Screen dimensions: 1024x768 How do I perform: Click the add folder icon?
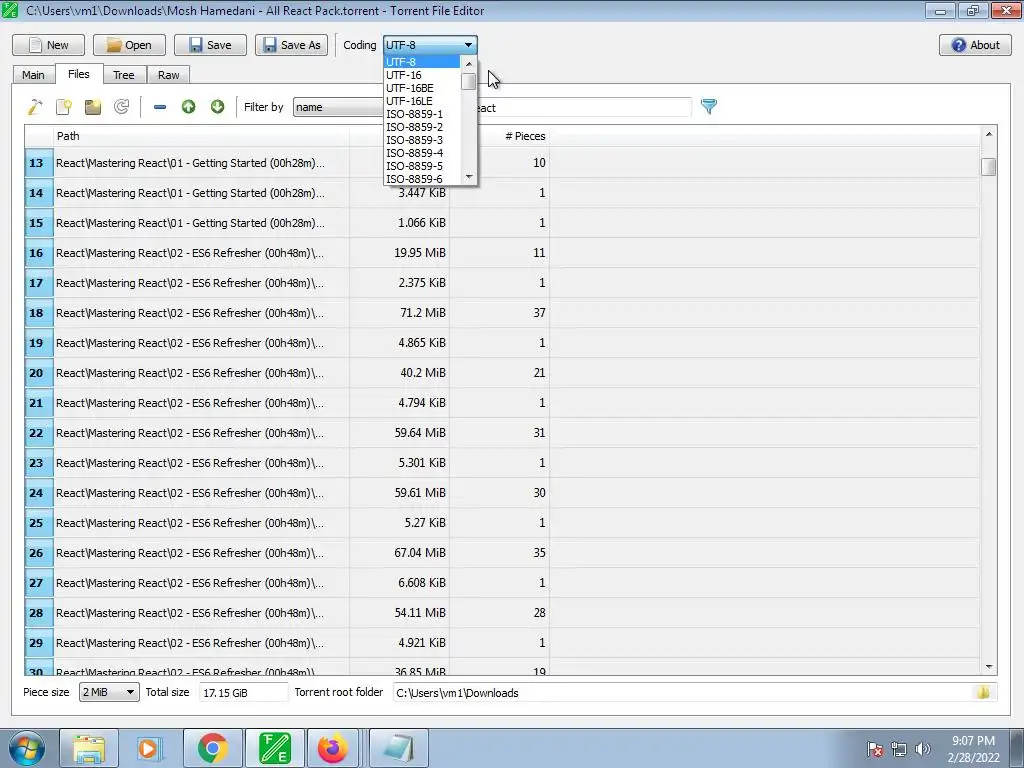(93, 106)
